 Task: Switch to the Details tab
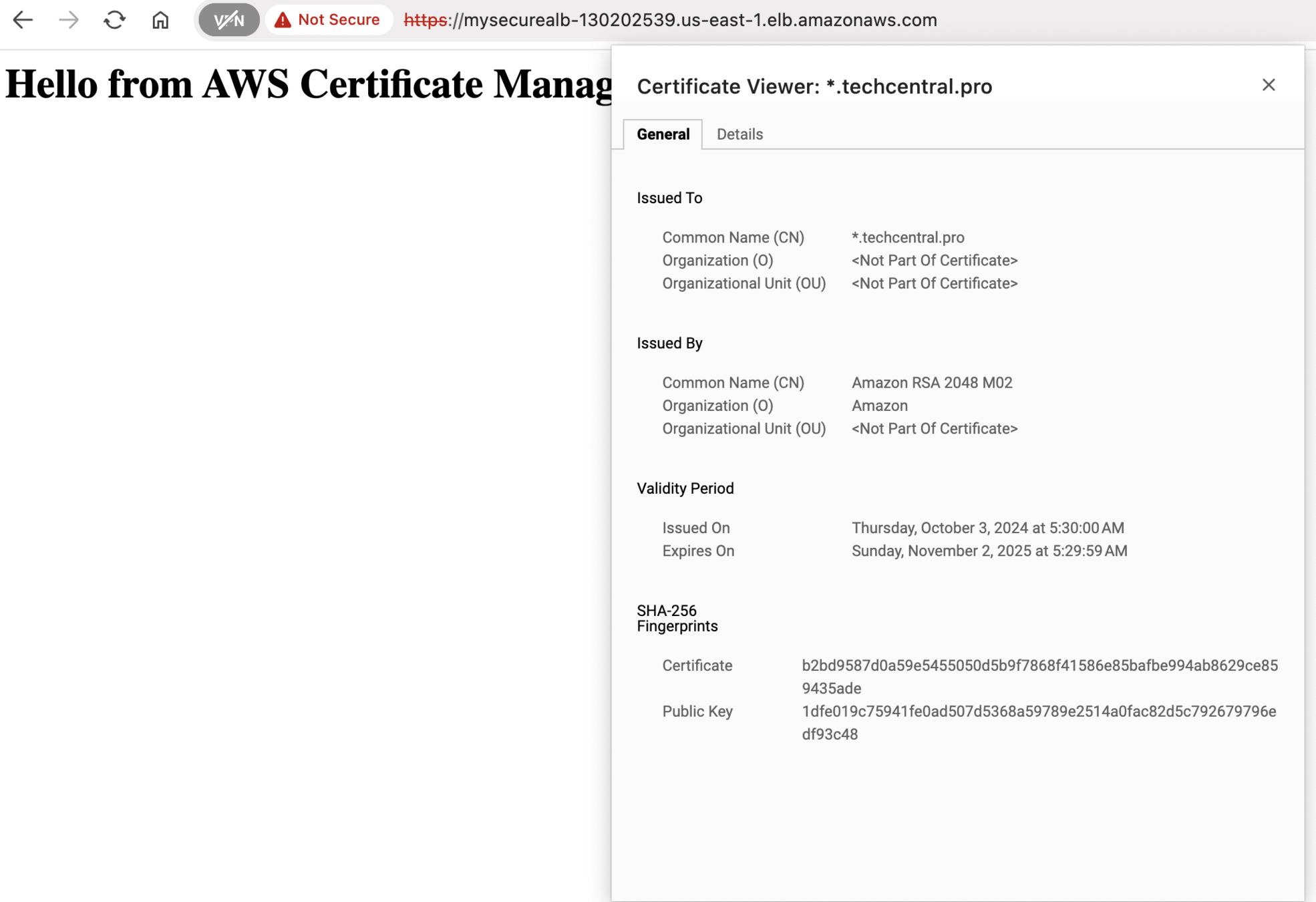click(739, 134)
